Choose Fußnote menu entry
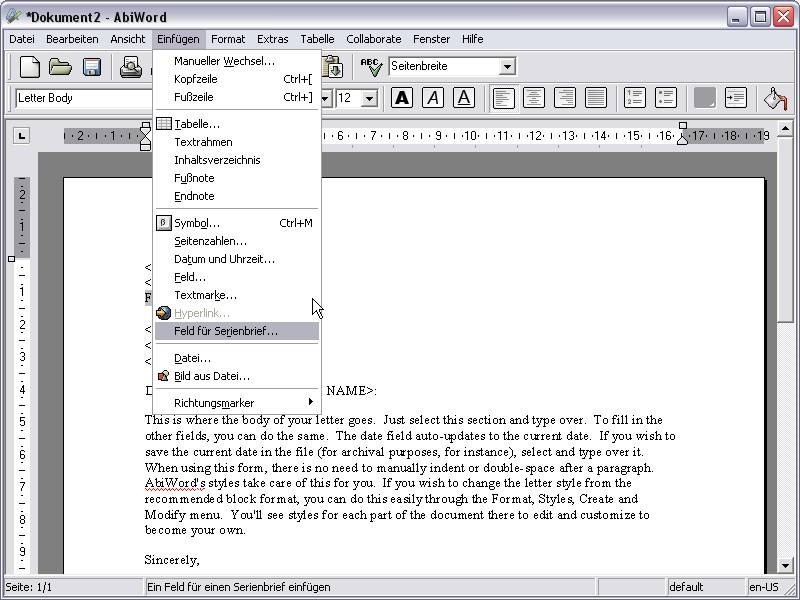This screenshot has width=800, height=600. [237, 178]
